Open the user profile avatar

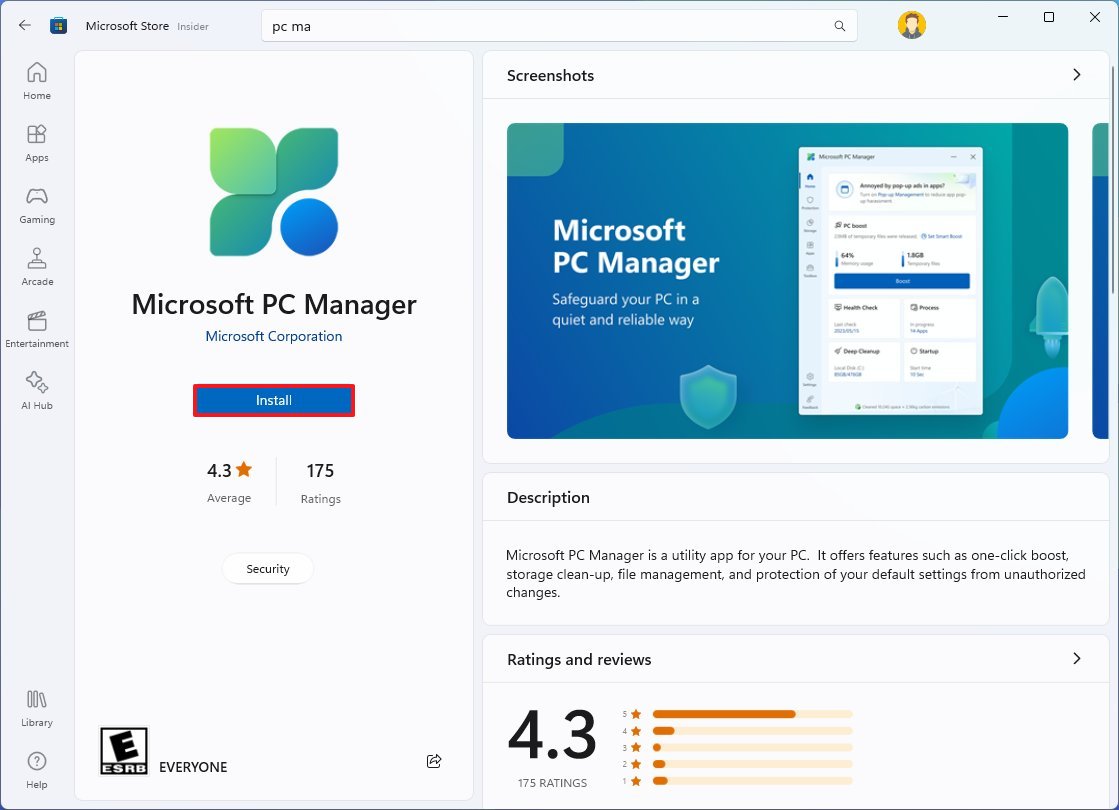click(x=911, y=26)
